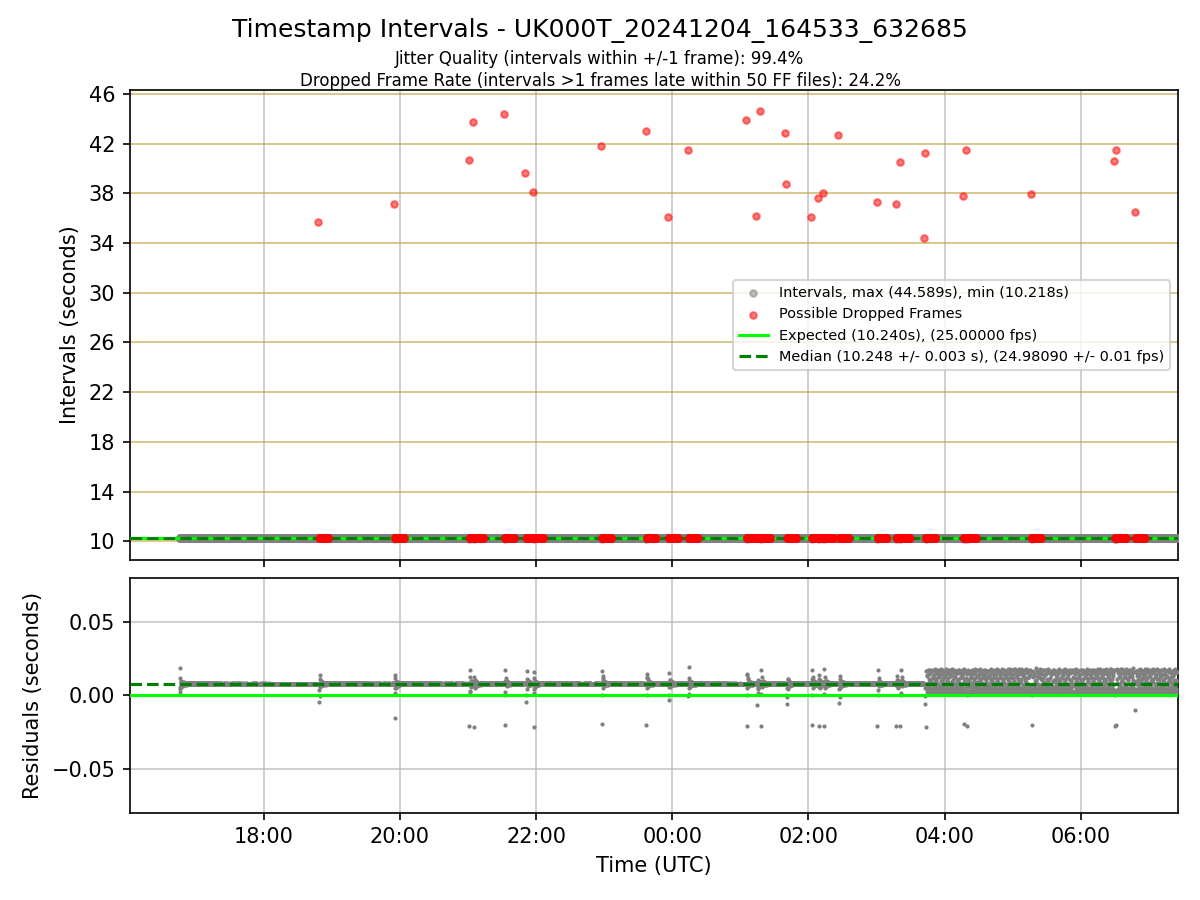Click the red point near 05:15 at 38 seconds

point(1031,194)
